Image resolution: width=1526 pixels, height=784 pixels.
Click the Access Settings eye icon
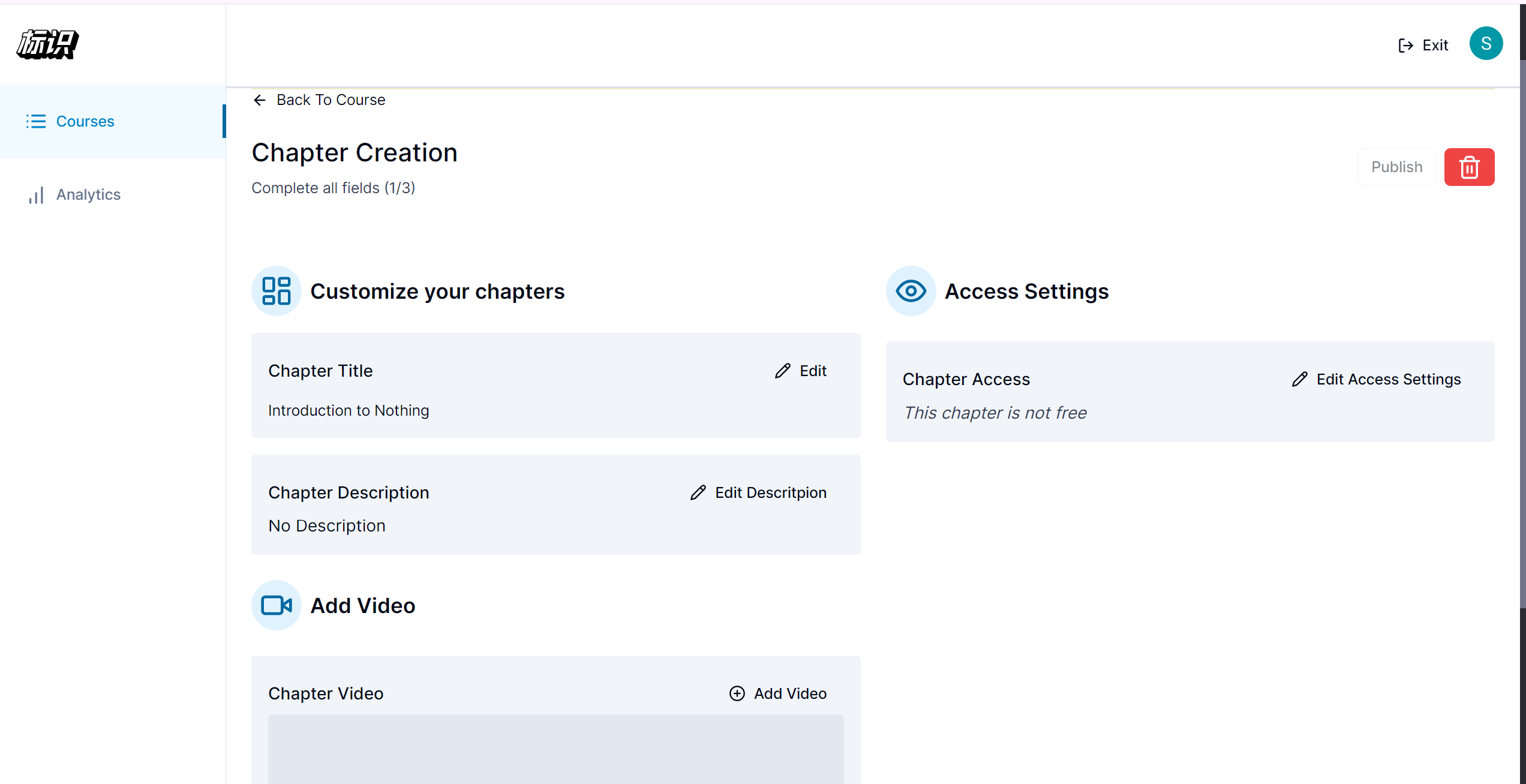pos(910,292)
